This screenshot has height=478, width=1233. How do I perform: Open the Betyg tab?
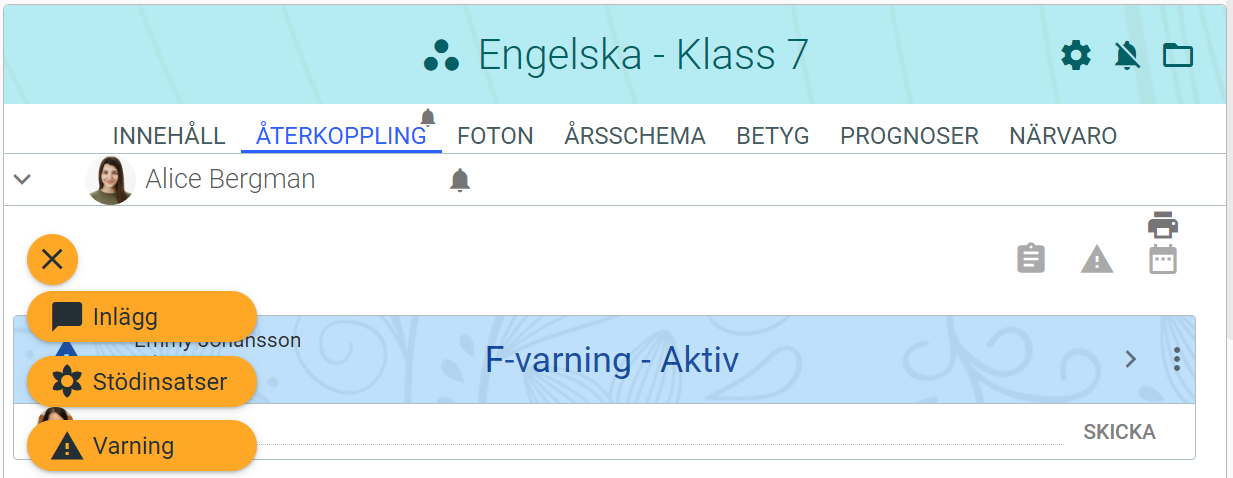(x=772, y=136)
